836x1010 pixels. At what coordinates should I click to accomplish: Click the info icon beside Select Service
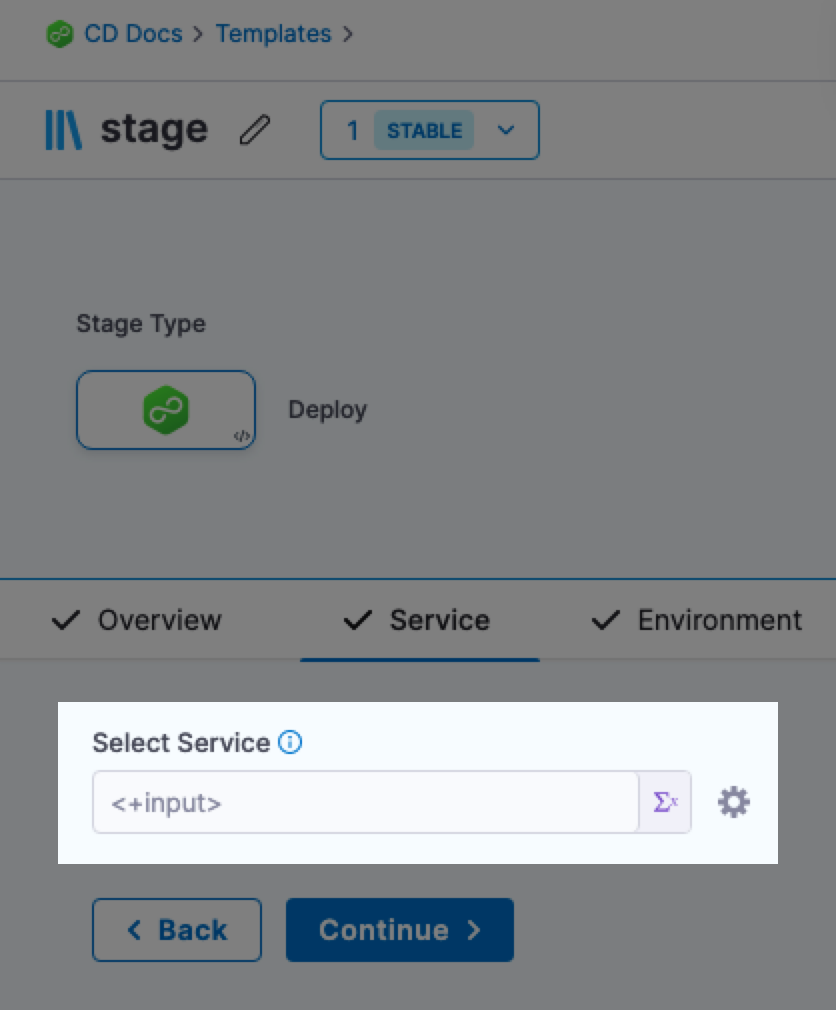(x=290, y=743)
